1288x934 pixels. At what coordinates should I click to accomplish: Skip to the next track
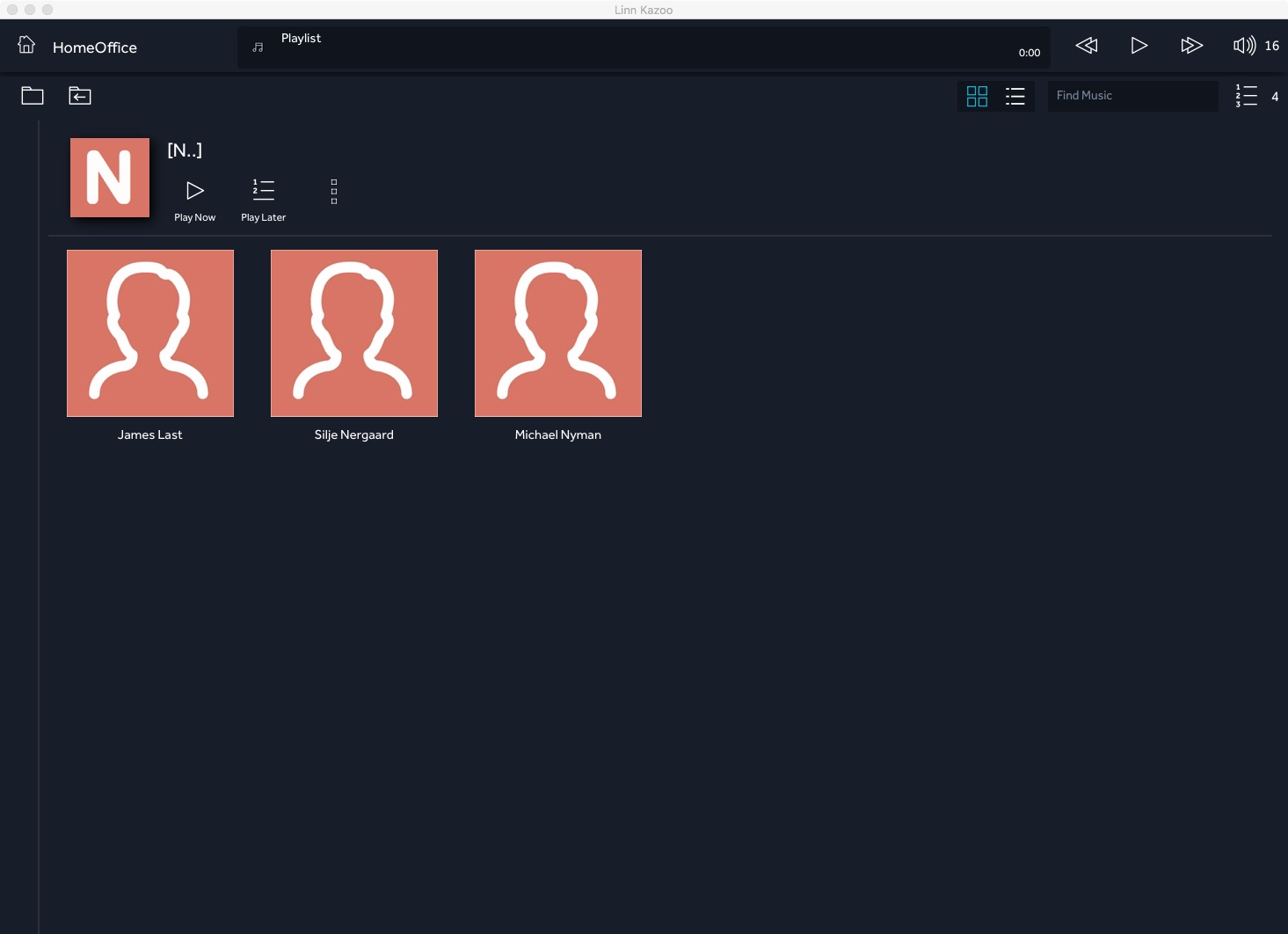click(x=1191, y=46)
